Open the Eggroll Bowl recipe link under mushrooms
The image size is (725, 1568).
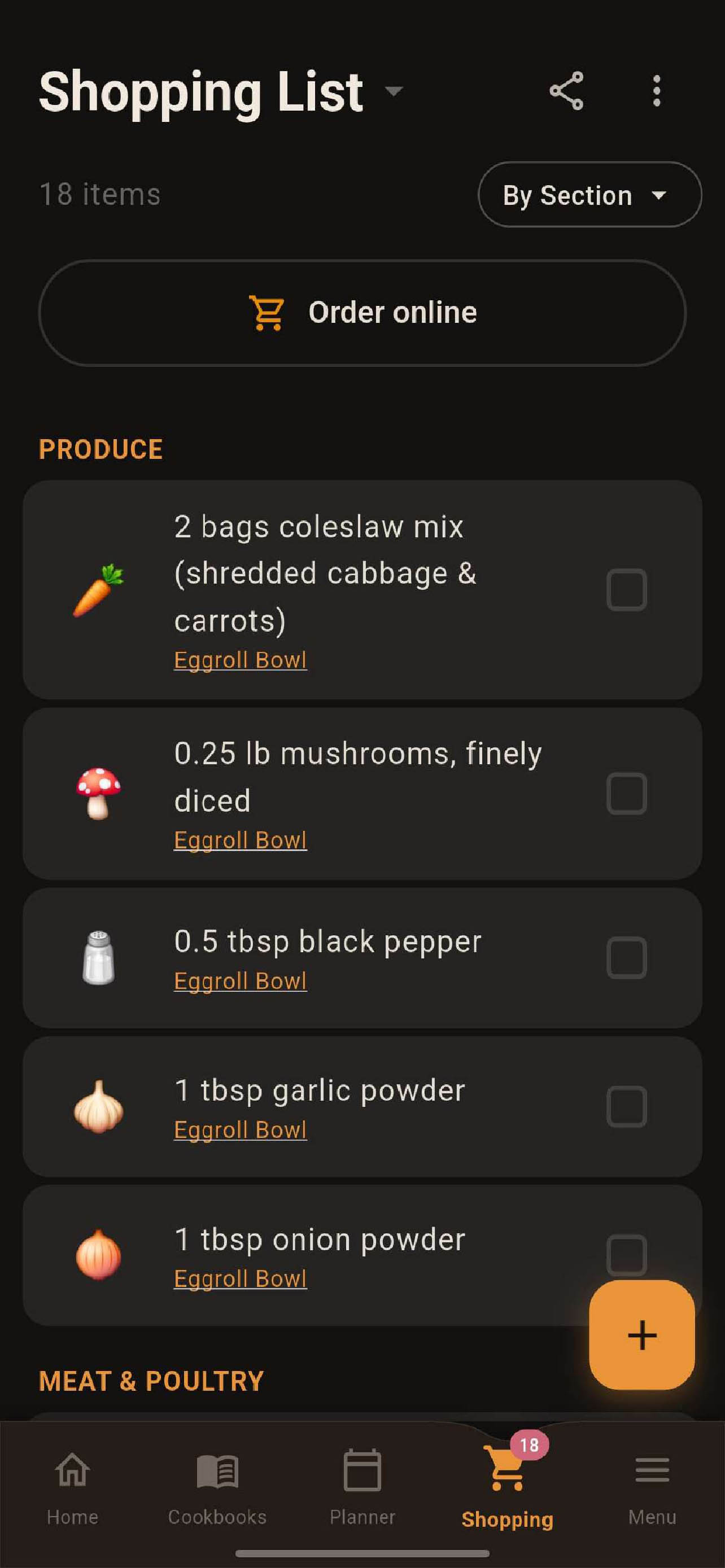[240, 839]
